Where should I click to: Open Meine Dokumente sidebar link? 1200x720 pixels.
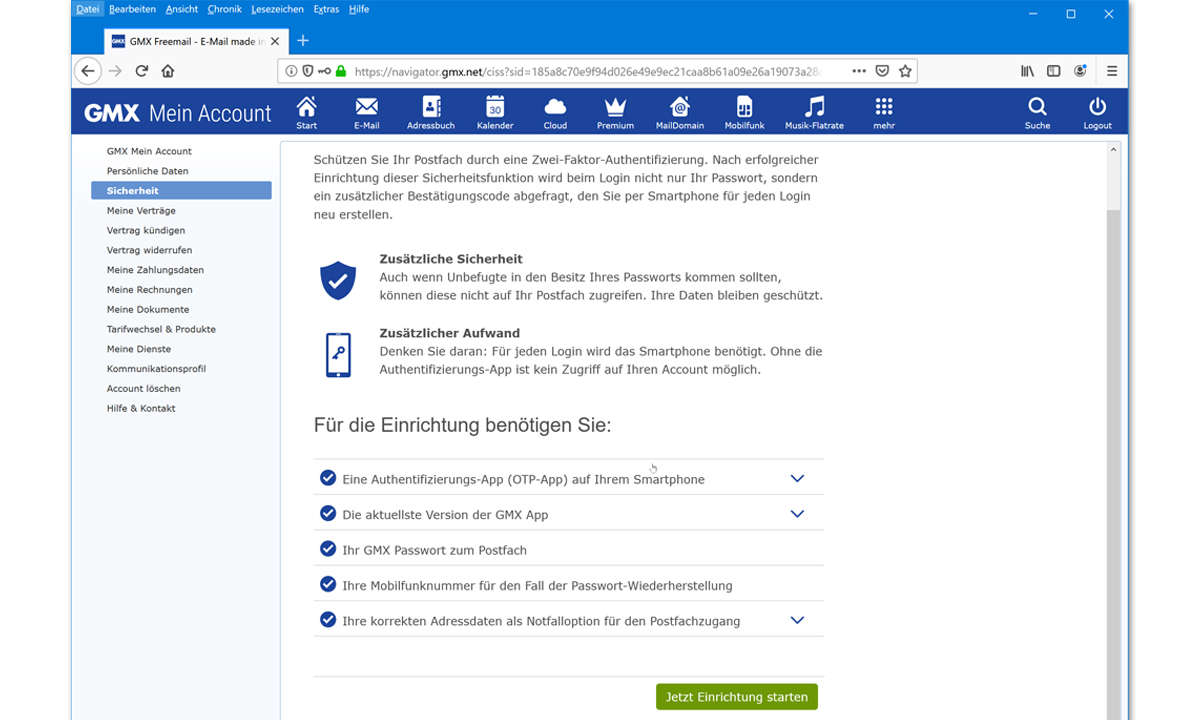tap(148, 309)
